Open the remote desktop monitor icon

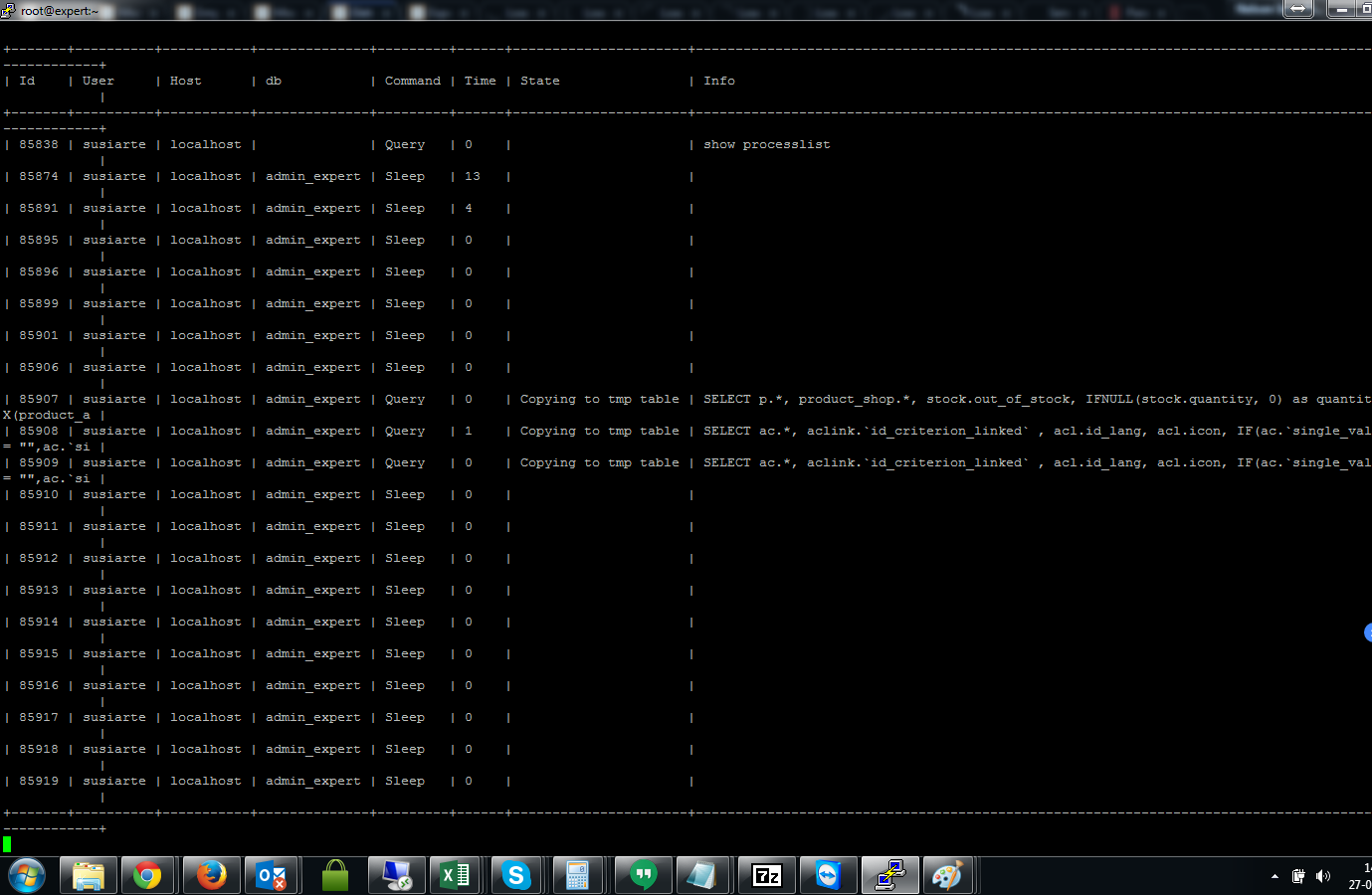pos(397,876)
